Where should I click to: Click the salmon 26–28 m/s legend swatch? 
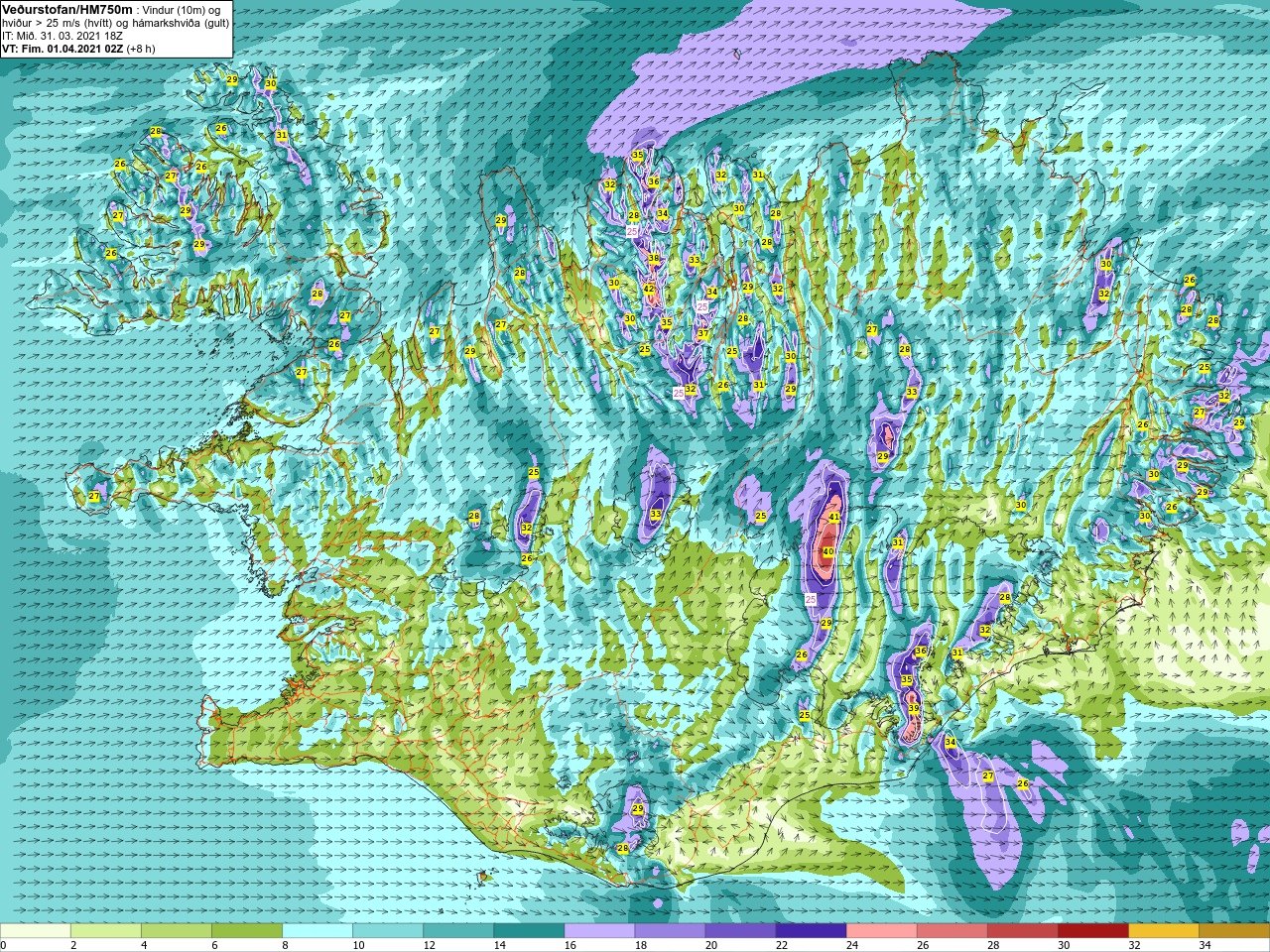(952, 931)
